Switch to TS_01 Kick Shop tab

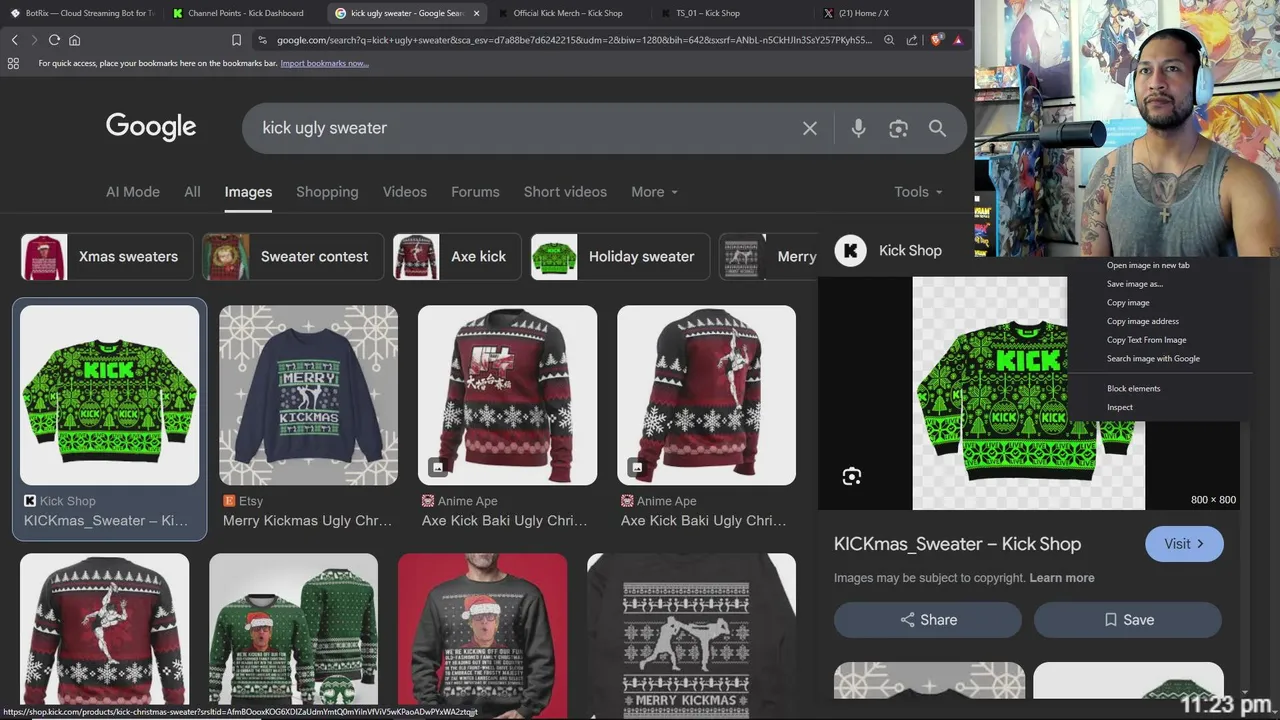coord(732,13)
